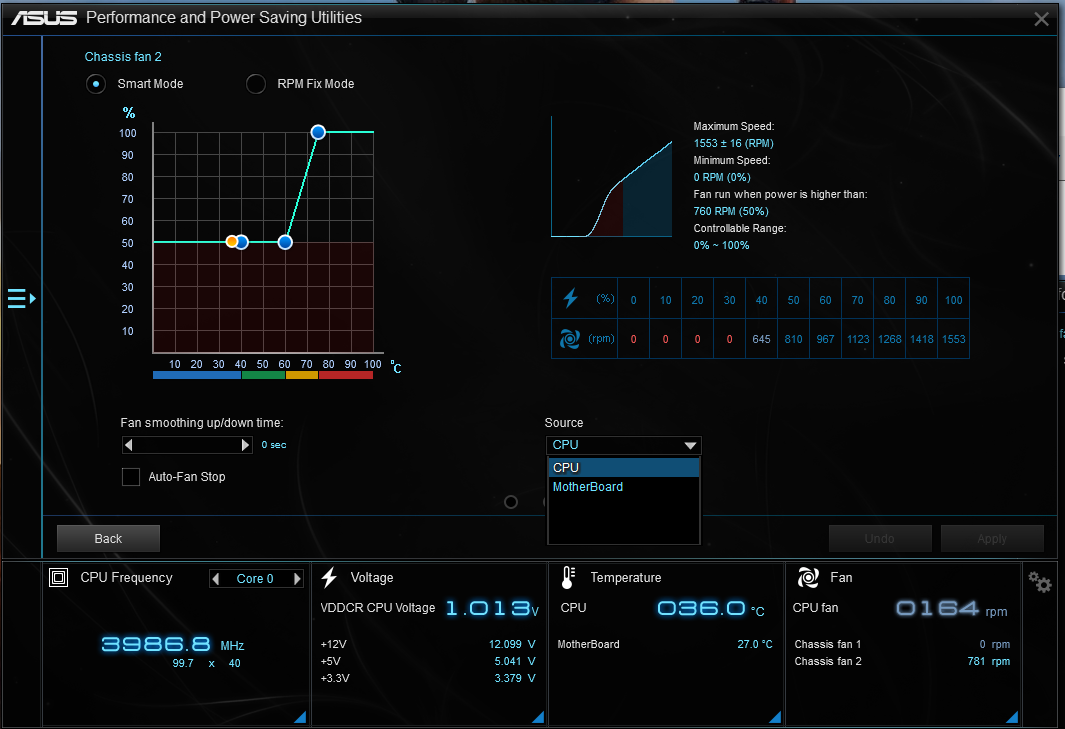Viewport: 1065px width, 729px height.
Task: Close the ASUS utilities window
Action: (x=1041, y=19)
